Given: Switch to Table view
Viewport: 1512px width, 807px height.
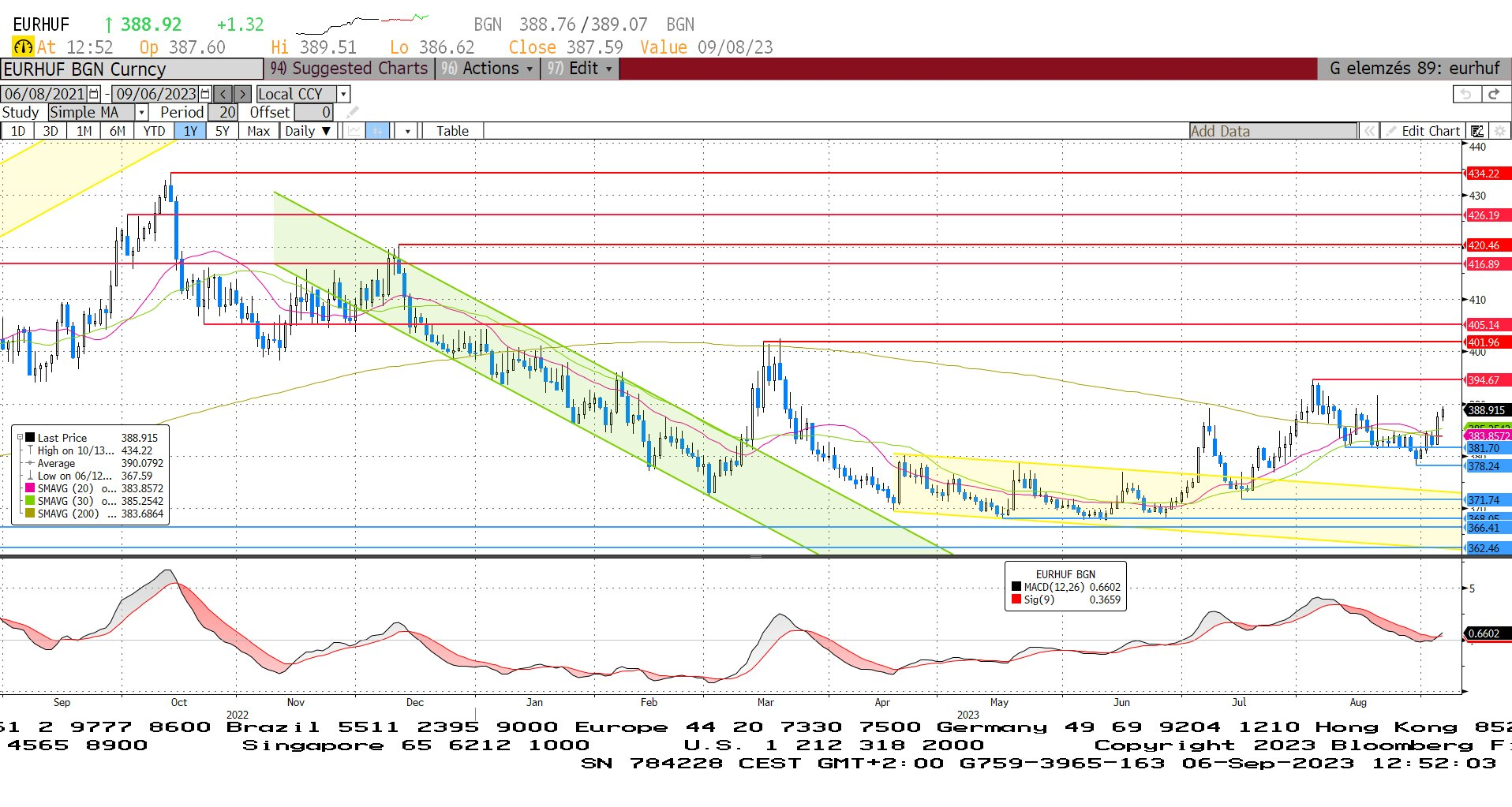Looking at the screenshot, I should [x=452, y=131].
